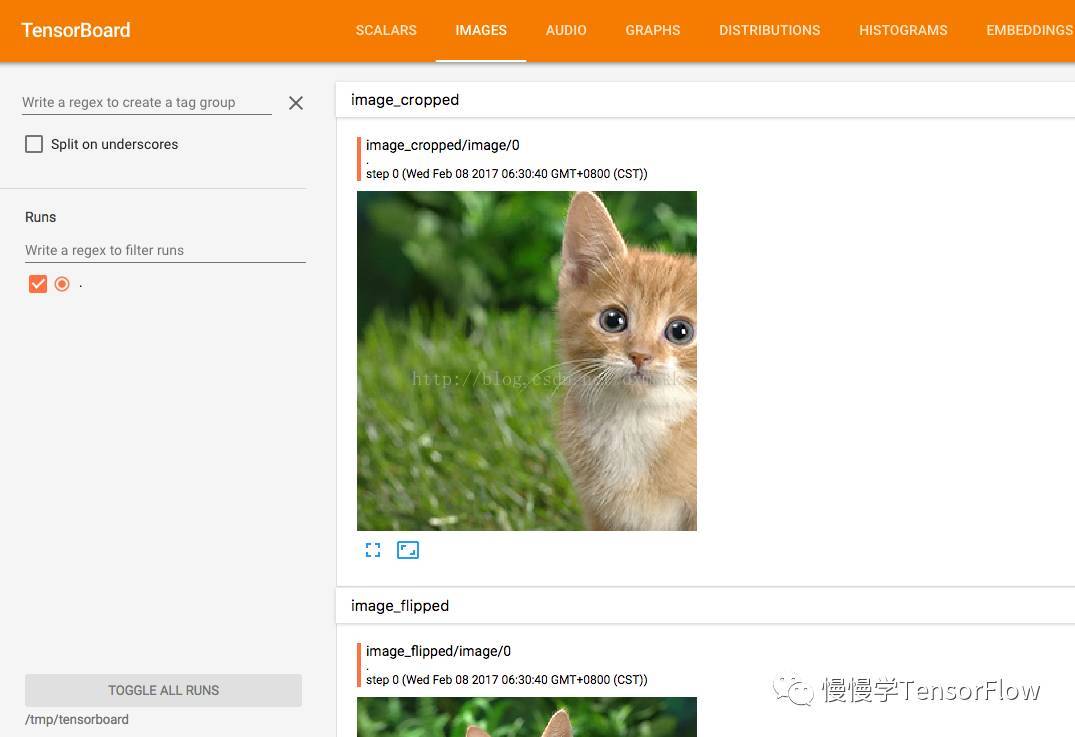Image resolution: width=1075 pixels, height=737 pixels.
Task: Focus the filter runs regex input
Action: tap(165, 250)
